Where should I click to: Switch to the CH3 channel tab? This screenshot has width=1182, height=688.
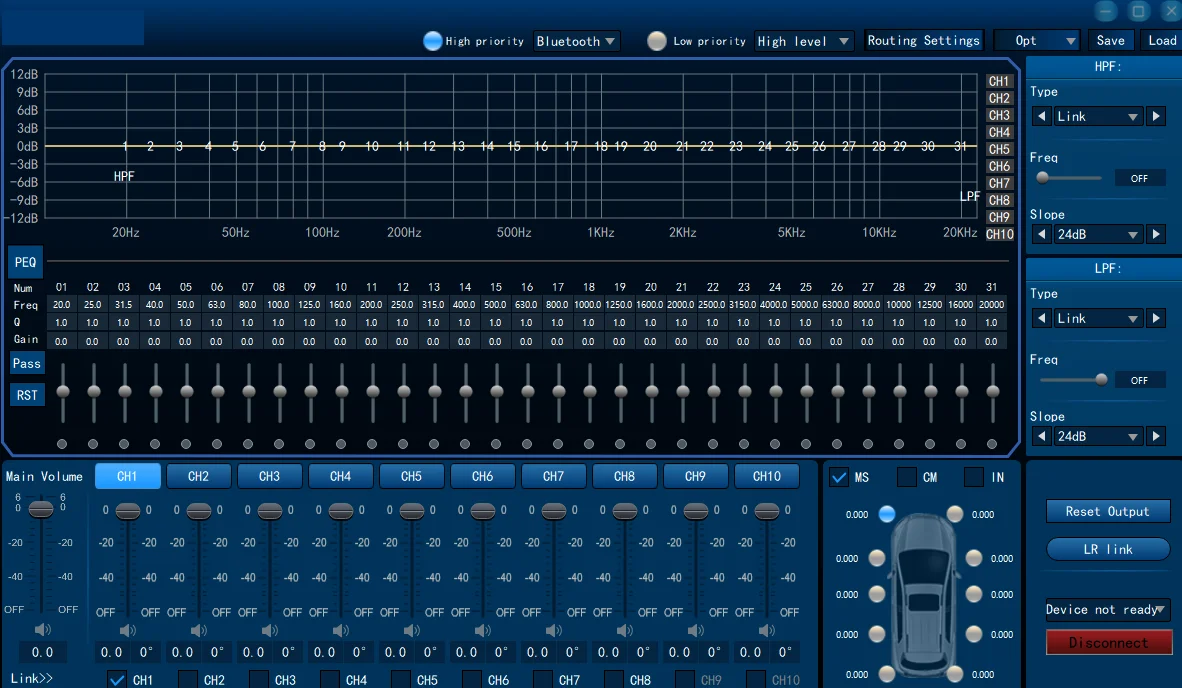(x=270, y=476)
